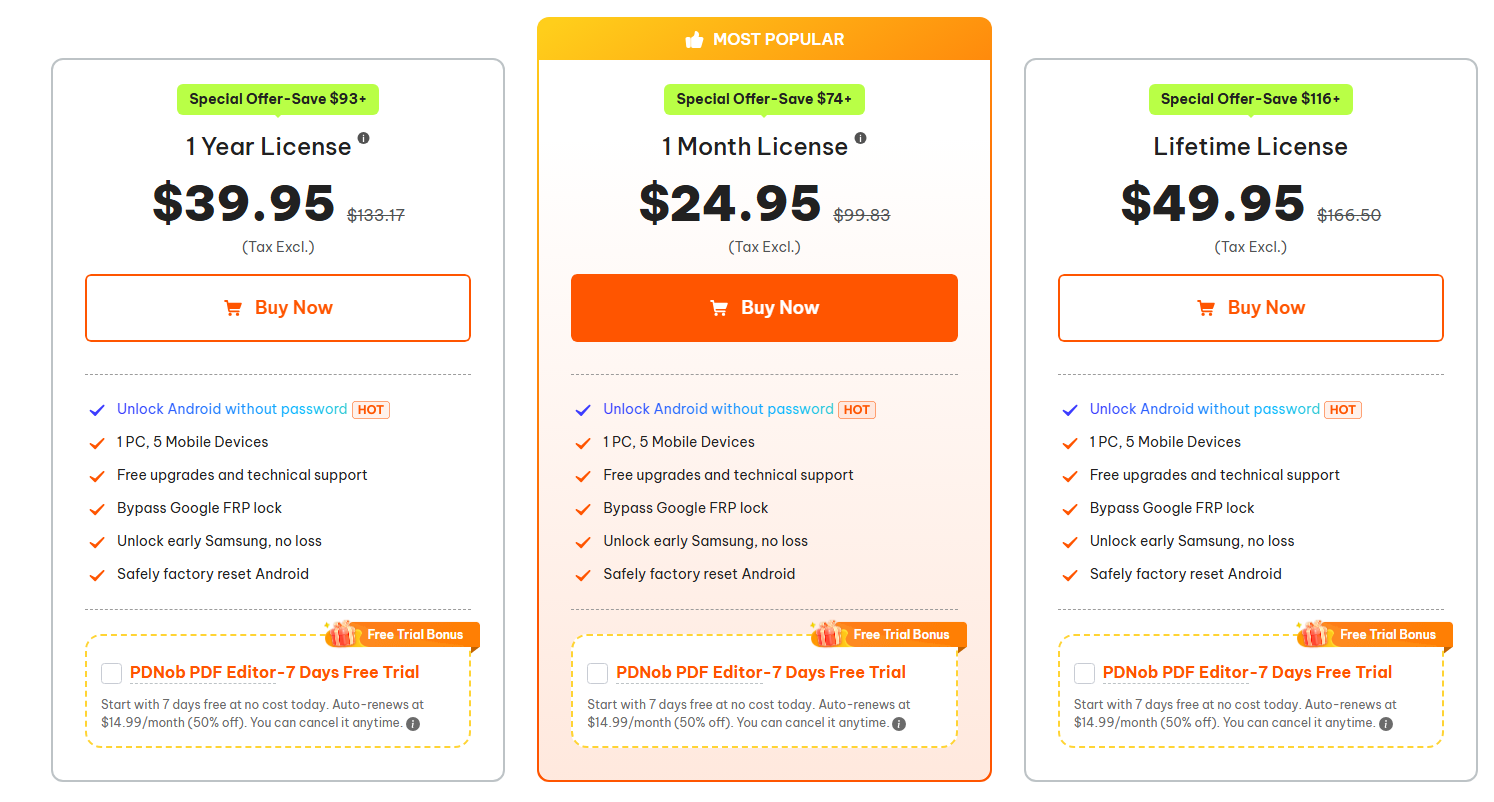Click the orange Buy Now for 1 Month License
This screenshot has height=802, width=1494.
[x=764, y=308]
